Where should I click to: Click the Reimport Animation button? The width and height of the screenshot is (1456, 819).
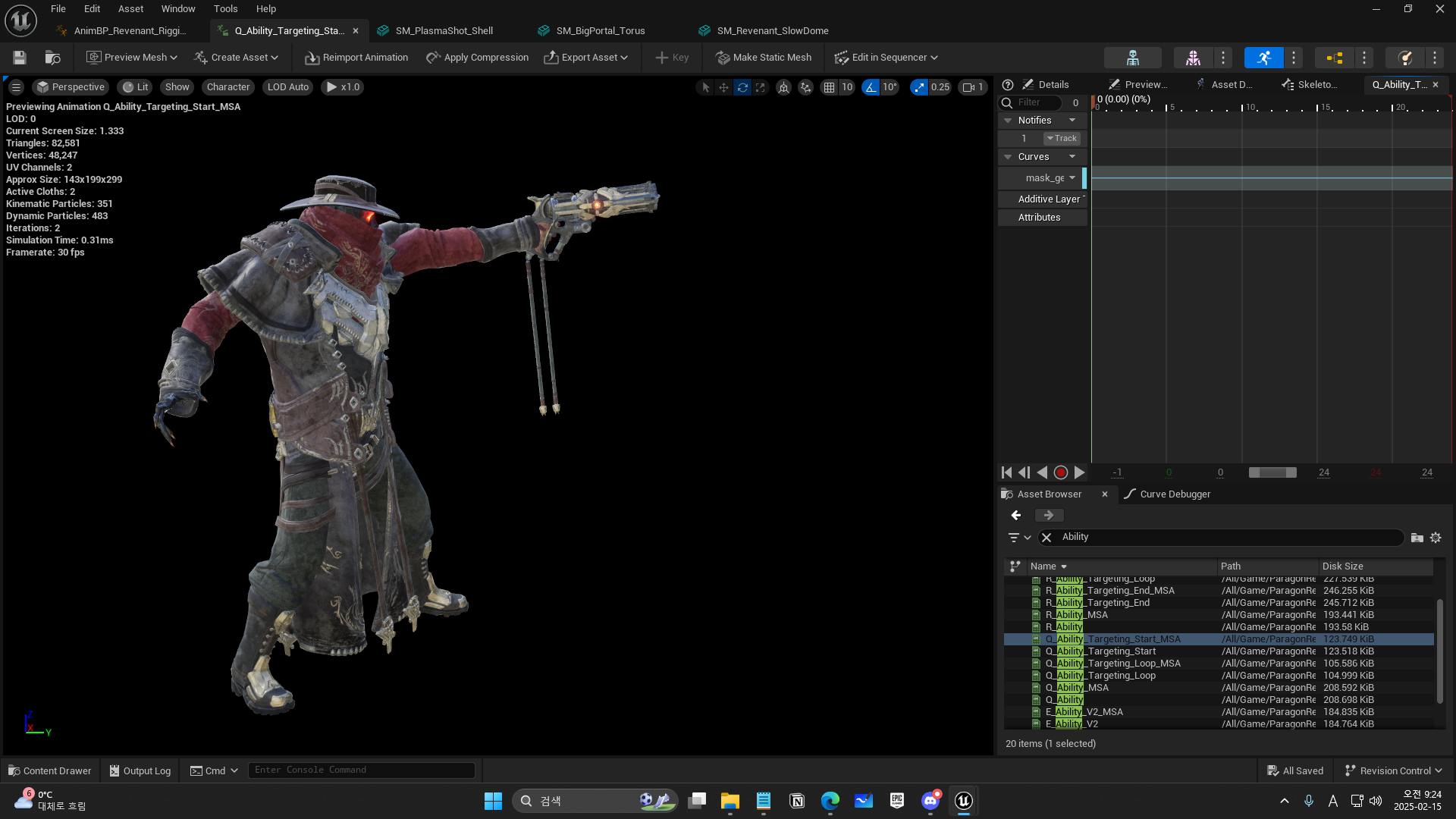pyautogui.click(x=356, y=58)
